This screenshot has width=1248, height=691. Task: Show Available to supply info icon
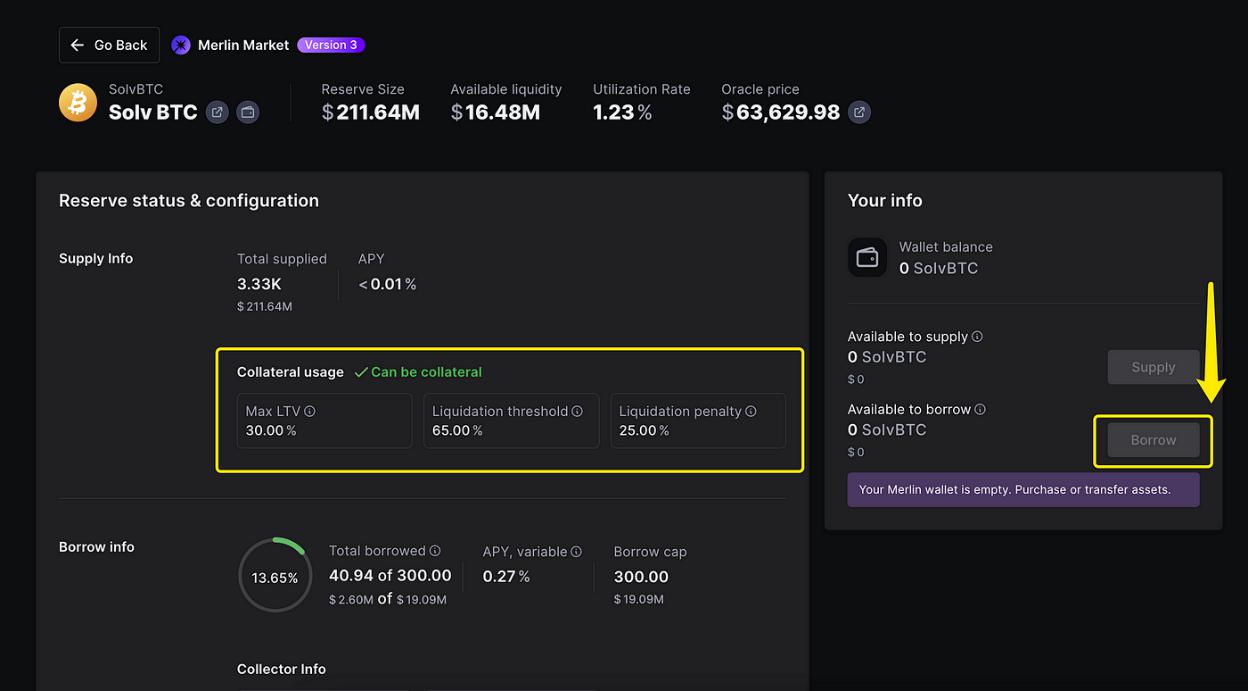point(977,337)
